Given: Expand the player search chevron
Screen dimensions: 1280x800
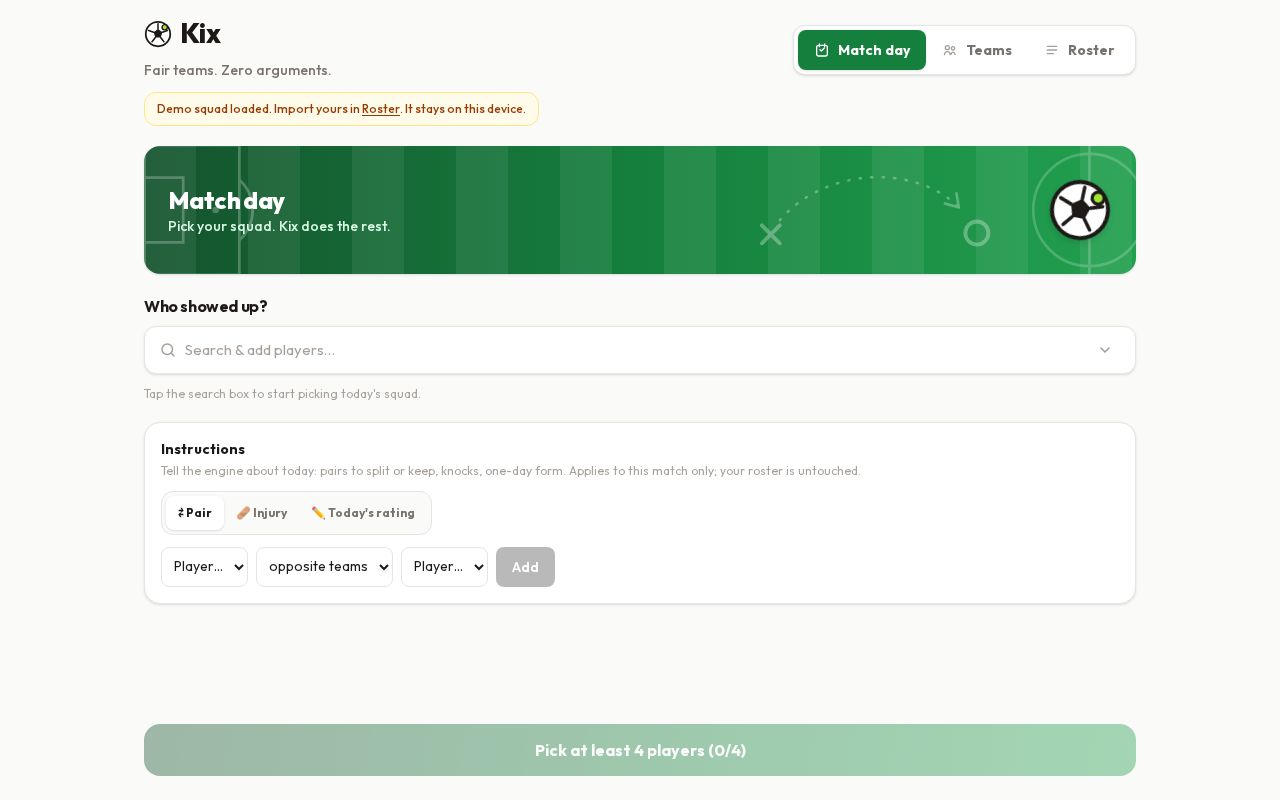Looking at the screenshot, I should click(1105, 350).
